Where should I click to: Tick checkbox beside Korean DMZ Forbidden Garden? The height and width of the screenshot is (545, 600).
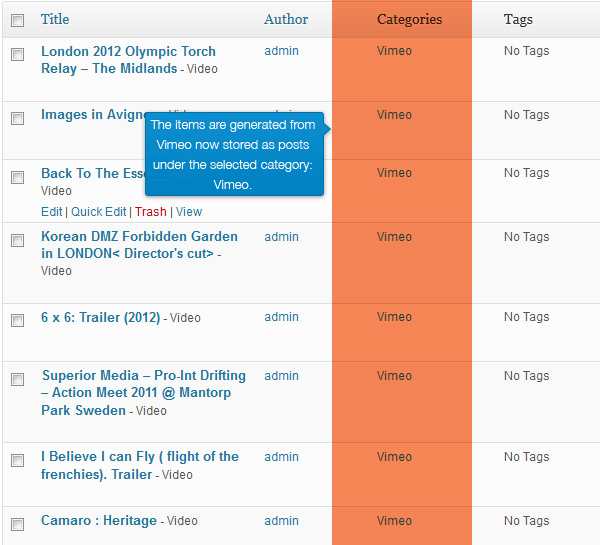coord(17,240)
